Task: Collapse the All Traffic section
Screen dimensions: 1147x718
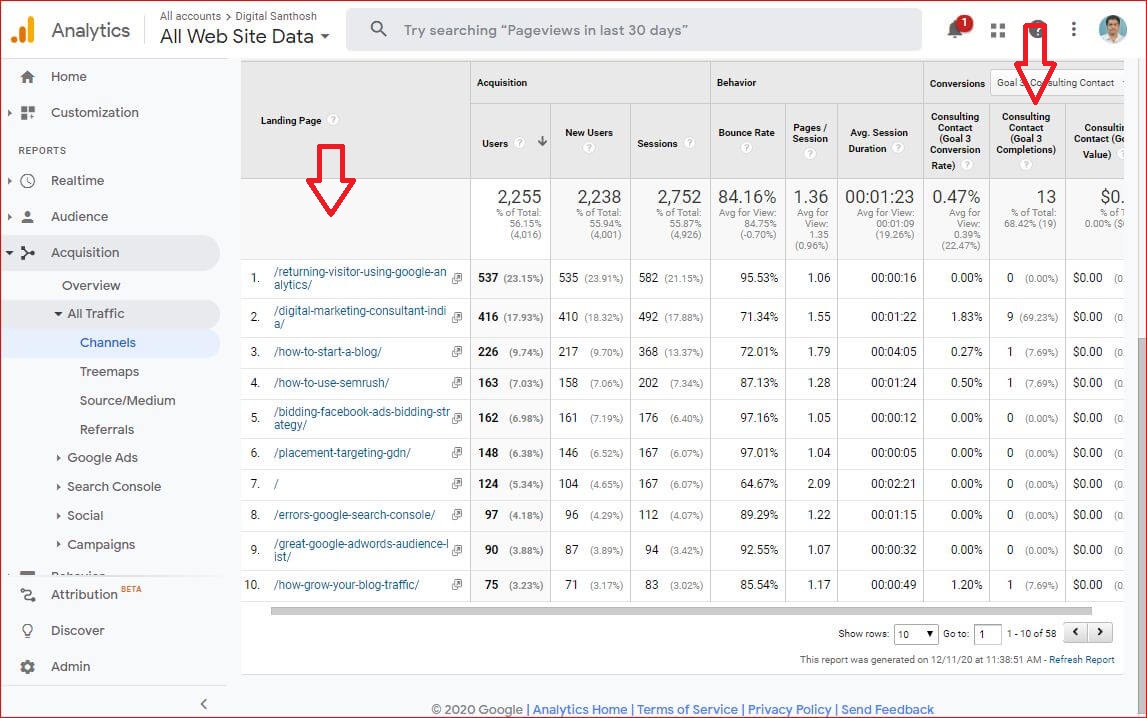Action: tap(58, 314)
